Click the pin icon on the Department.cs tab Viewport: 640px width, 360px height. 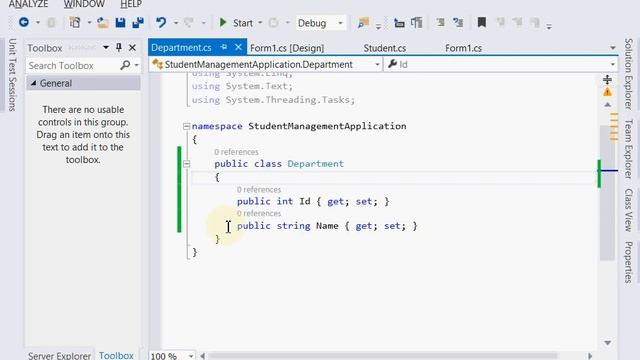click(x=224, y=47)
